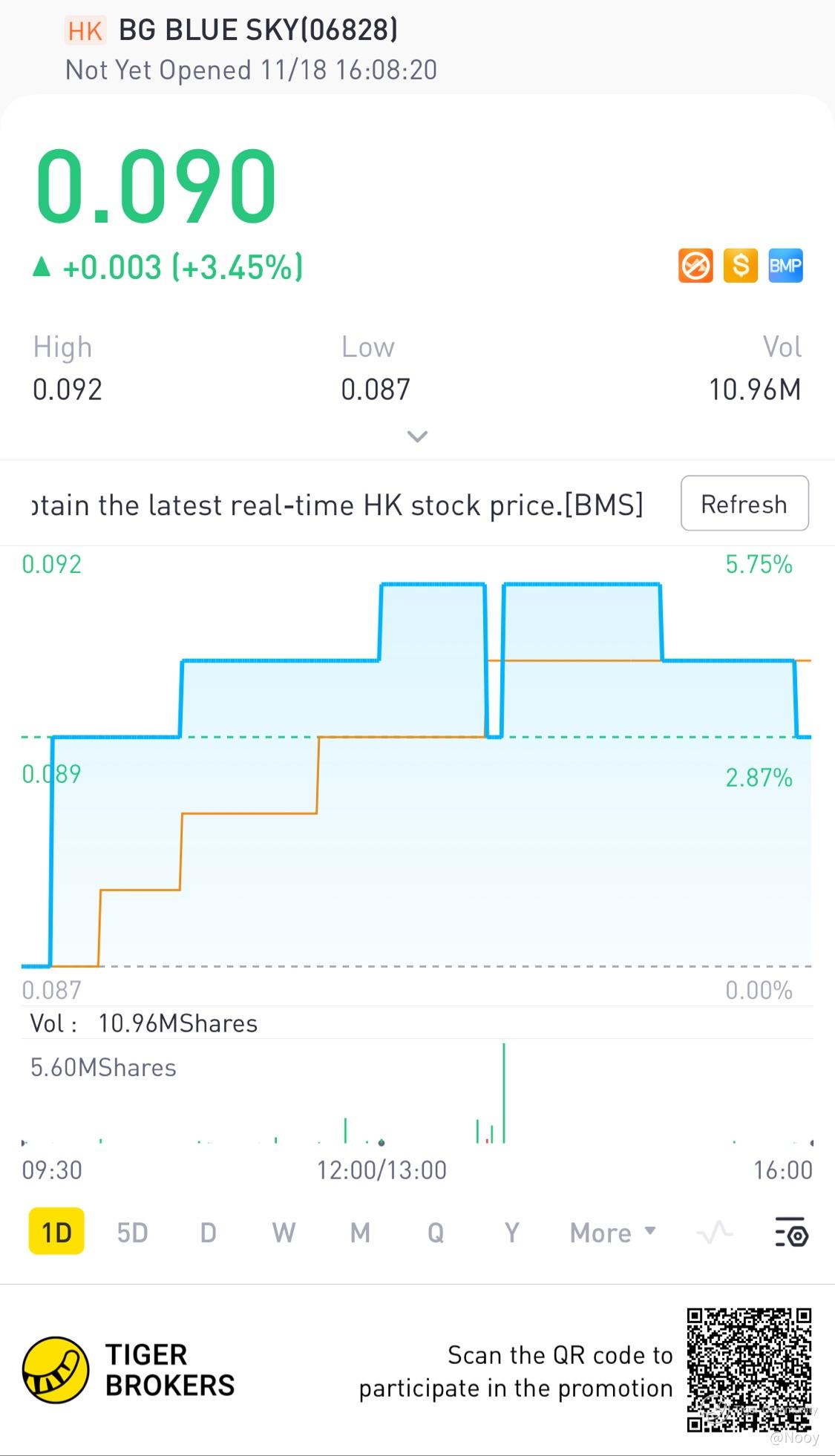The image size is (835, 1456).
Task: Tap the Tiger Brokers logo
Action: tap(56, 1370)
